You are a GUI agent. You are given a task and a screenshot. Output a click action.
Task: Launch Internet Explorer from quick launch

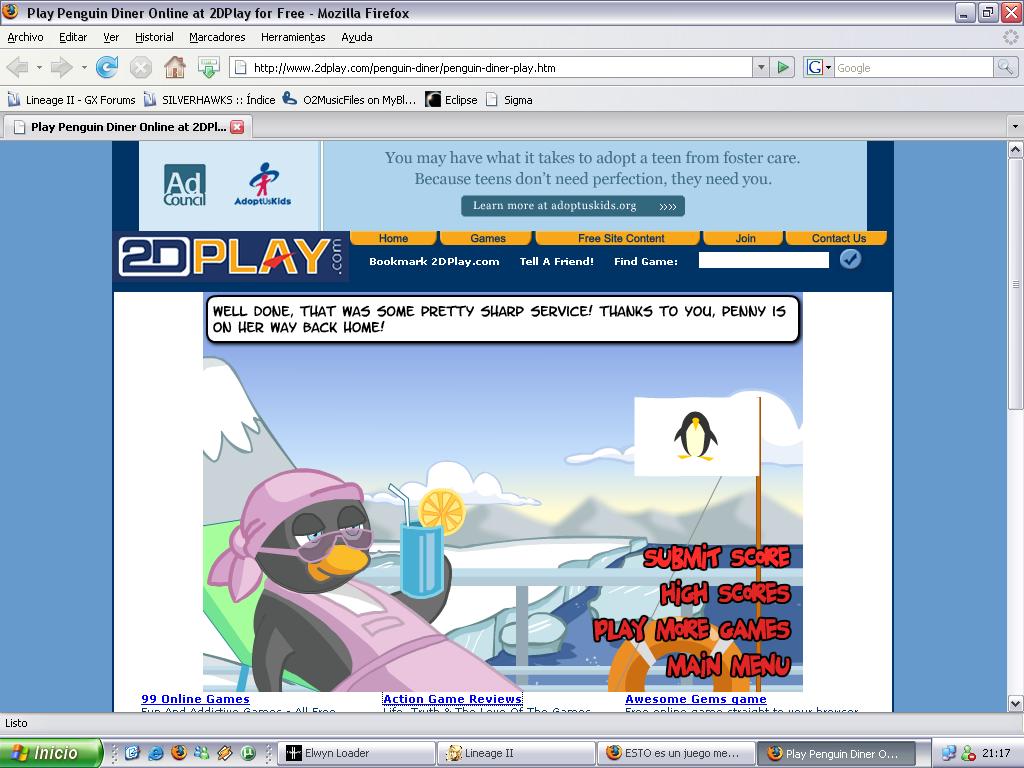tap(155, 753)
